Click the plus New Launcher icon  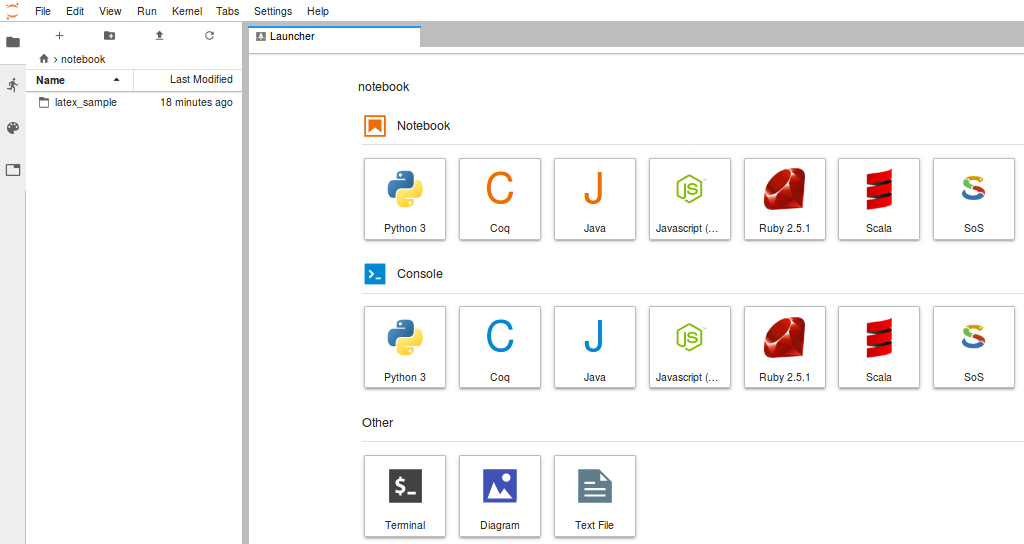pyautogui.click(x=59, y=35)
